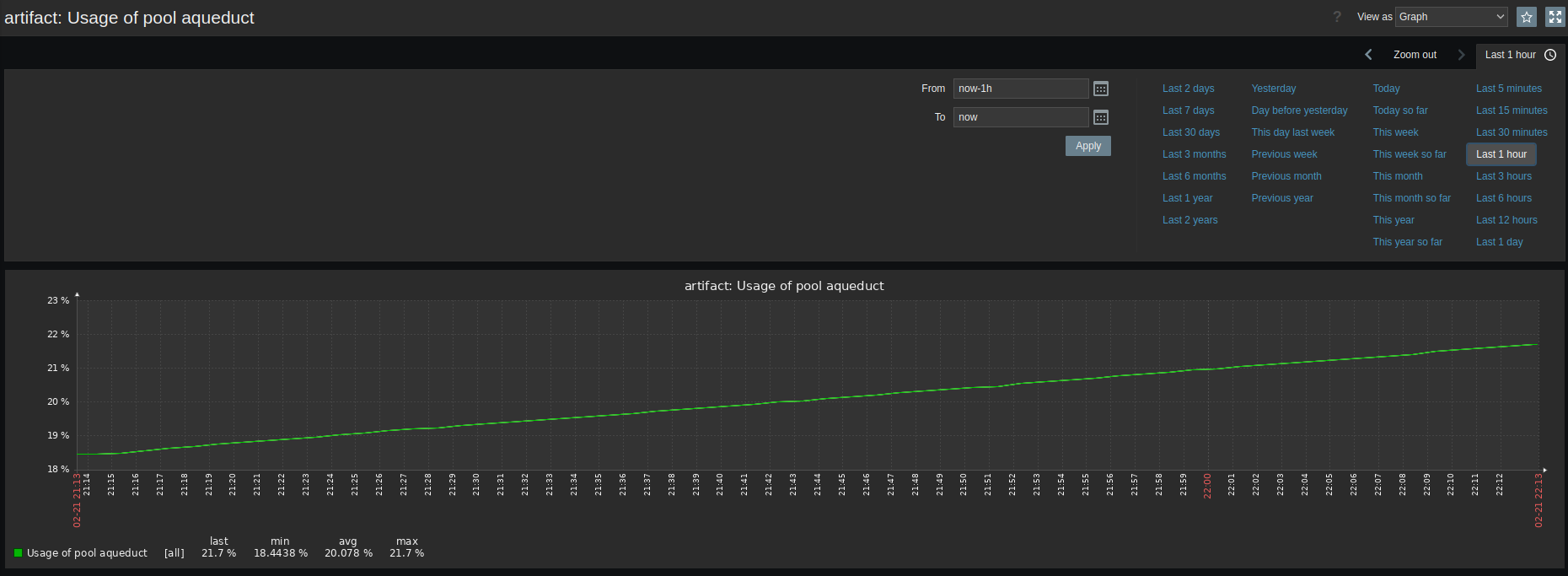The height and width of the screenshot is (576, 1568).
Task: Focus the To field containing now
Action: pos(1021,117)
